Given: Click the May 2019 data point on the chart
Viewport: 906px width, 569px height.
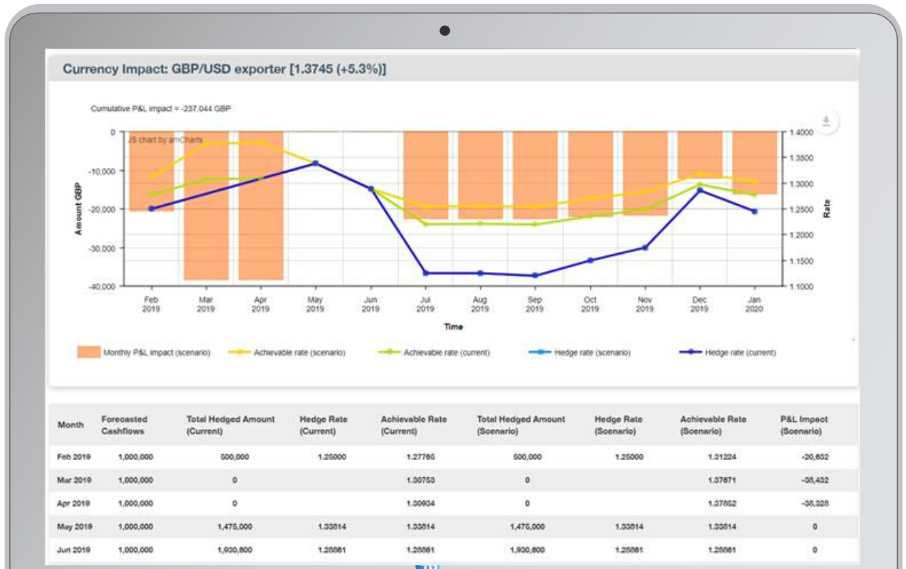Looking at the screenshot, I should point(315,163).
